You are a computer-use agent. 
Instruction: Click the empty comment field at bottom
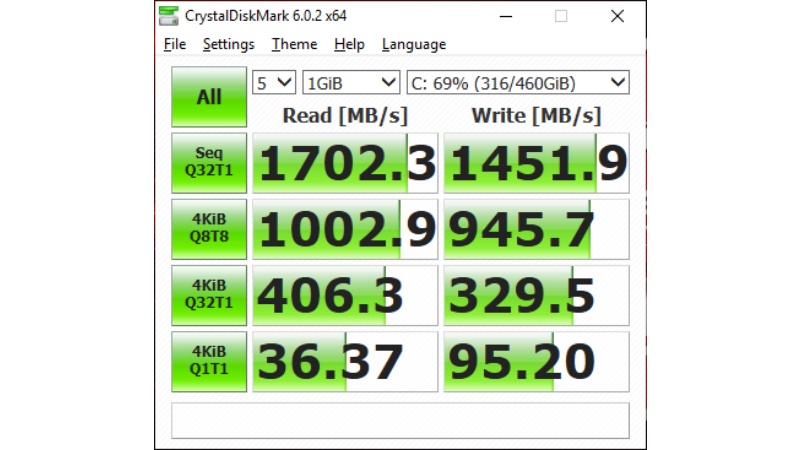[401, 421]
